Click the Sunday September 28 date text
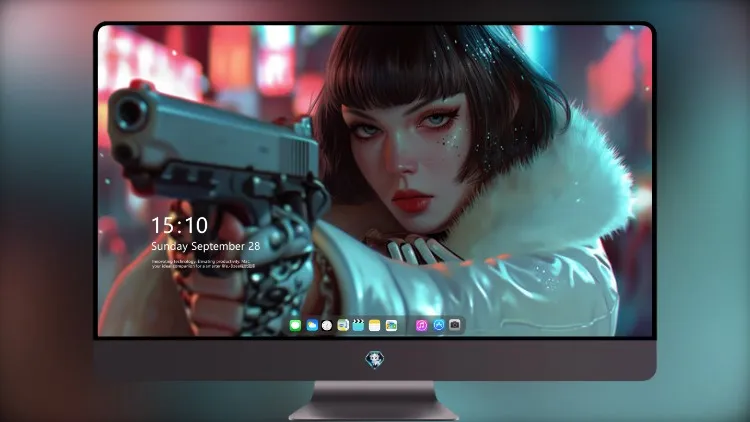750x422 pixels. (206, 246)
